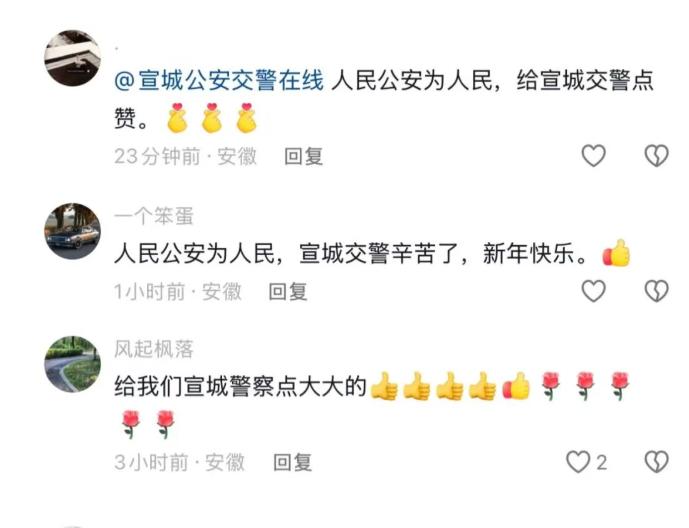The width and height of the screenshot is (689, 528).
Task: Reply to 一个笨蛋's comment
Action: [288, 292]
